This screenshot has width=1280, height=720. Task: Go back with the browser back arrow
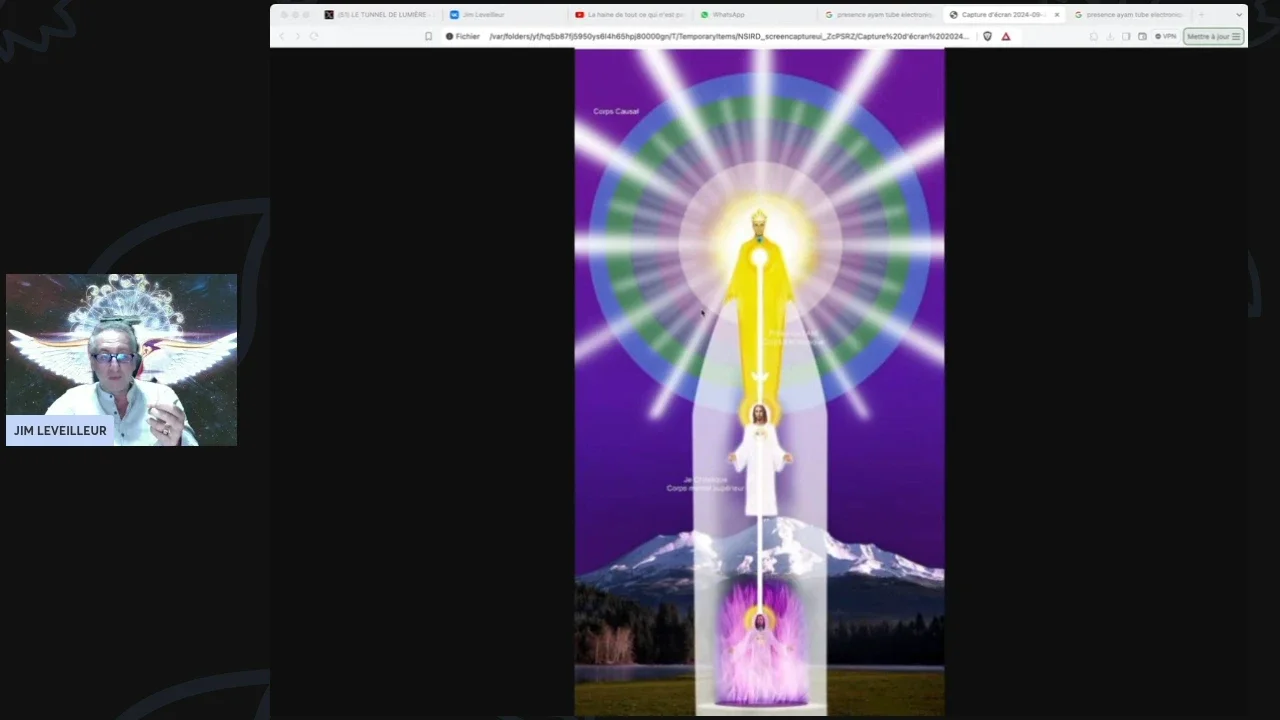(281, 36)
